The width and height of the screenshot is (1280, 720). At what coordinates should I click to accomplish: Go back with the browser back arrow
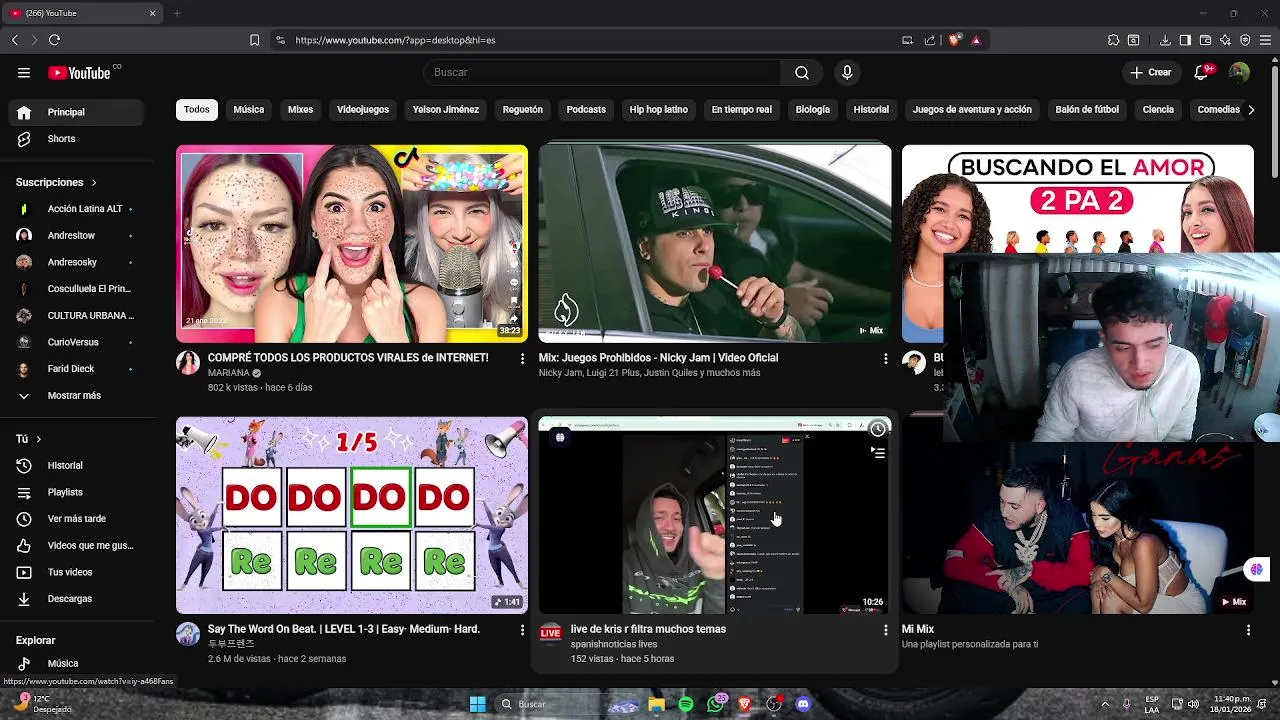coord(15,40)
